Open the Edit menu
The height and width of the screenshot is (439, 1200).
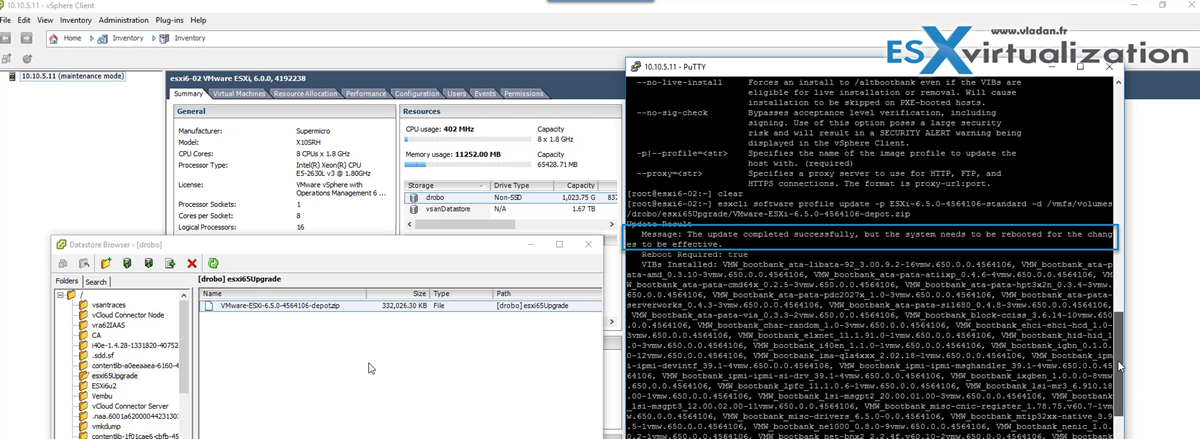pos(24,20)
